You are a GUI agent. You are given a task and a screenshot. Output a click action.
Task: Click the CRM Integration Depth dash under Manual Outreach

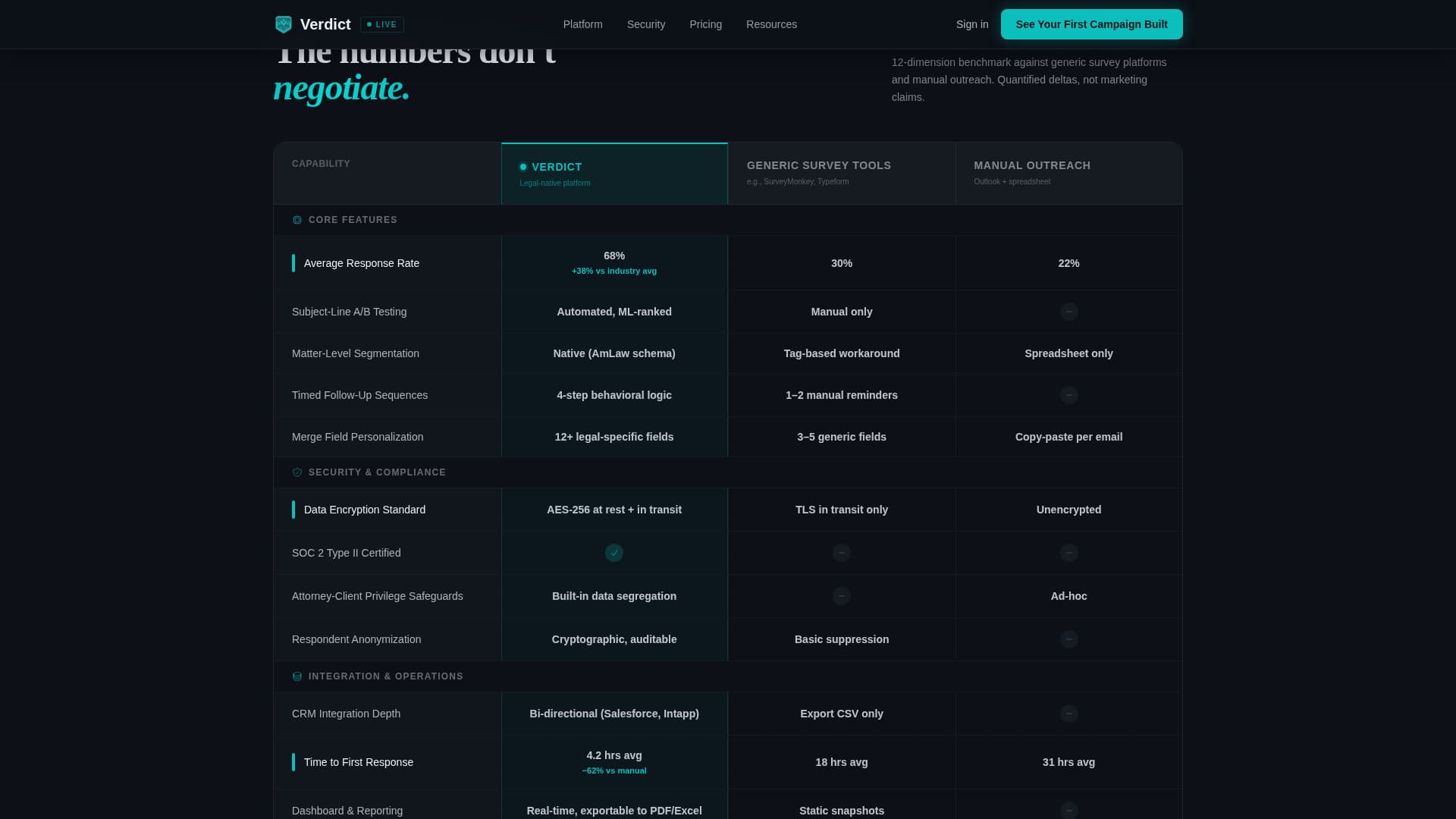1069,714
